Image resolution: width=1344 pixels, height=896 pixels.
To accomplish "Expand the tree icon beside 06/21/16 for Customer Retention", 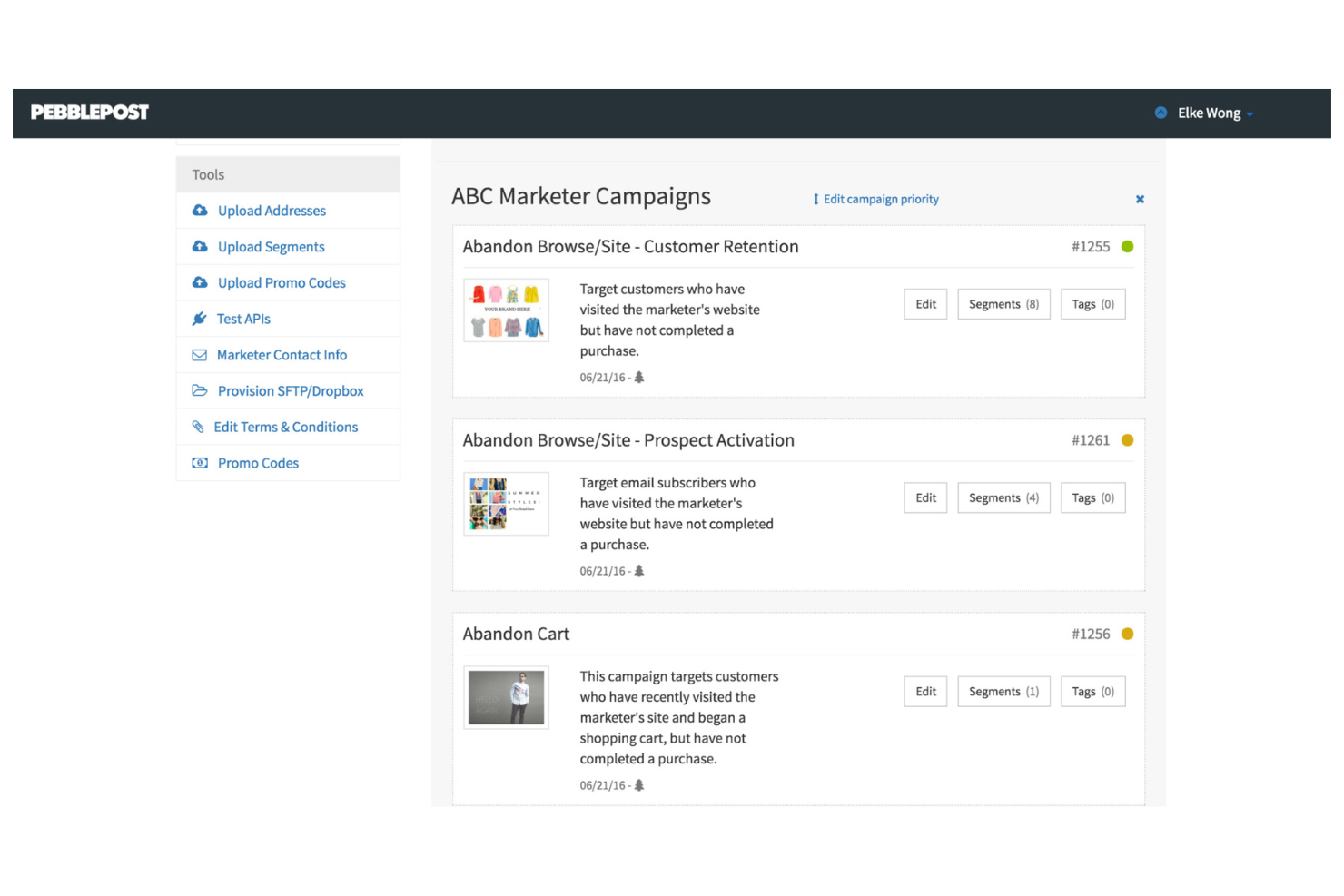I will pyautogui.click(x=638, y=377).
